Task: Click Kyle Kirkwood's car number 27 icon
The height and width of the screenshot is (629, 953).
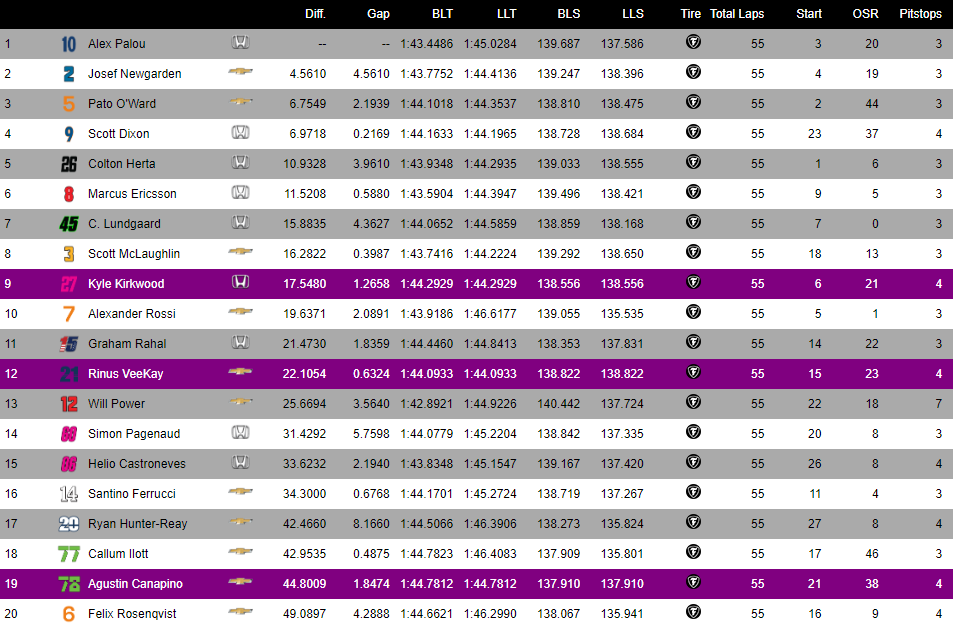Action: (68, 284)
